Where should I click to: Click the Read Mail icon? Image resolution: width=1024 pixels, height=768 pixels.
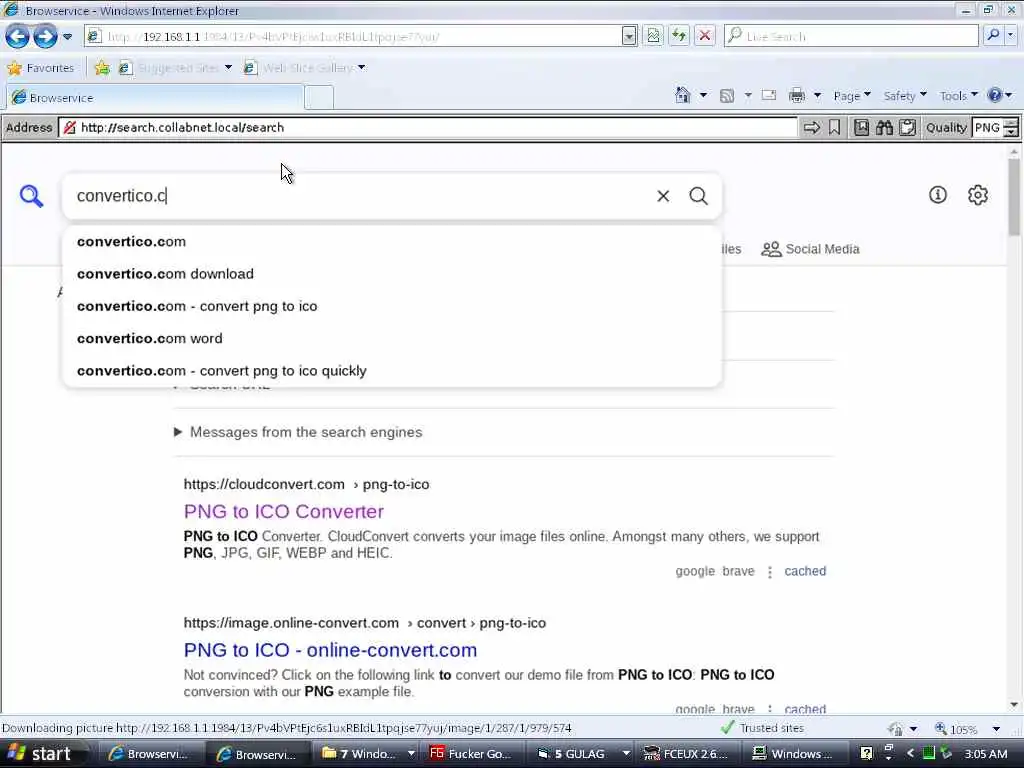point(769,95)
